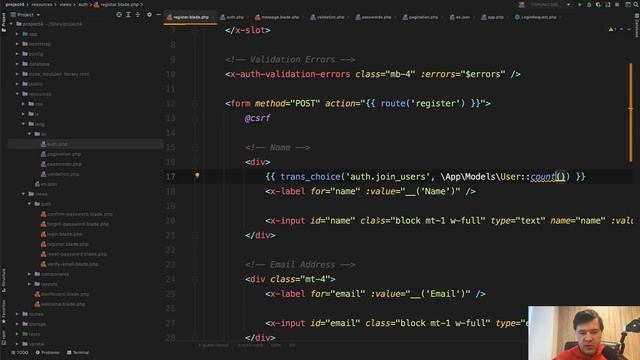Click the yellow lightbulb on line 17
Screen dimensions: 640x360
(x=197, y=175)
